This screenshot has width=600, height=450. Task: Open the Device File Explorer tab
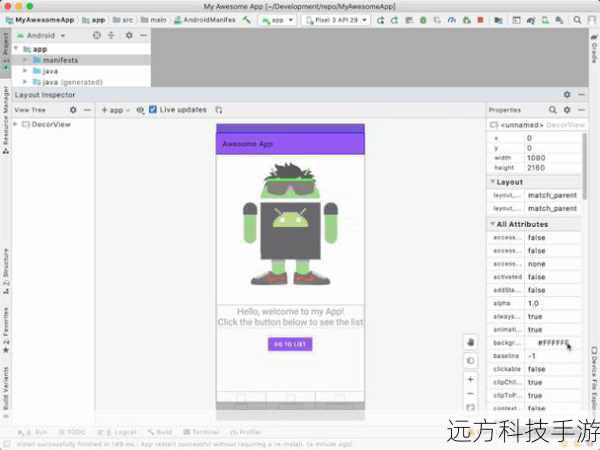[x=594, y=378]
